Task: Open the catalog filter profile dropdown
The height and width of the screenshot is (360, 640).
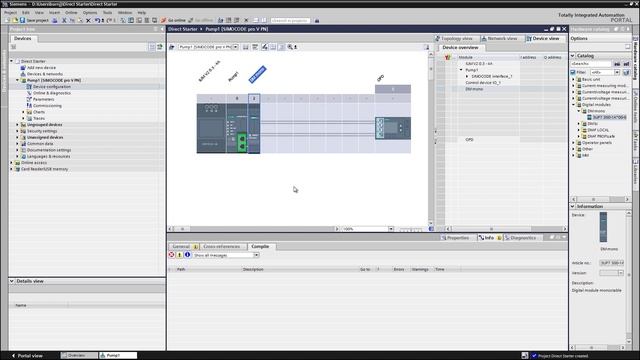Action: [x=617, y=72]
